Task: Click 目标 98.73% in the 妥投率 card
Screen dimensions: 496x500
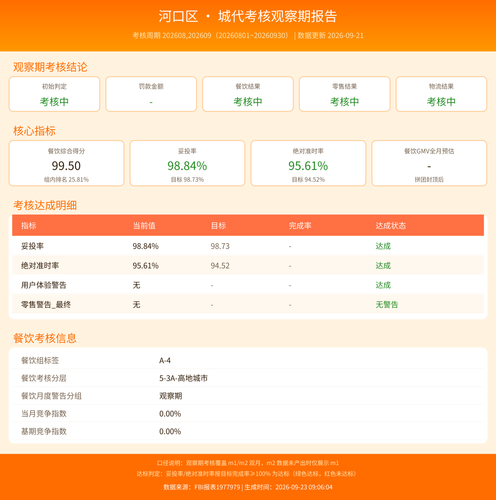Action: [187, 180]
